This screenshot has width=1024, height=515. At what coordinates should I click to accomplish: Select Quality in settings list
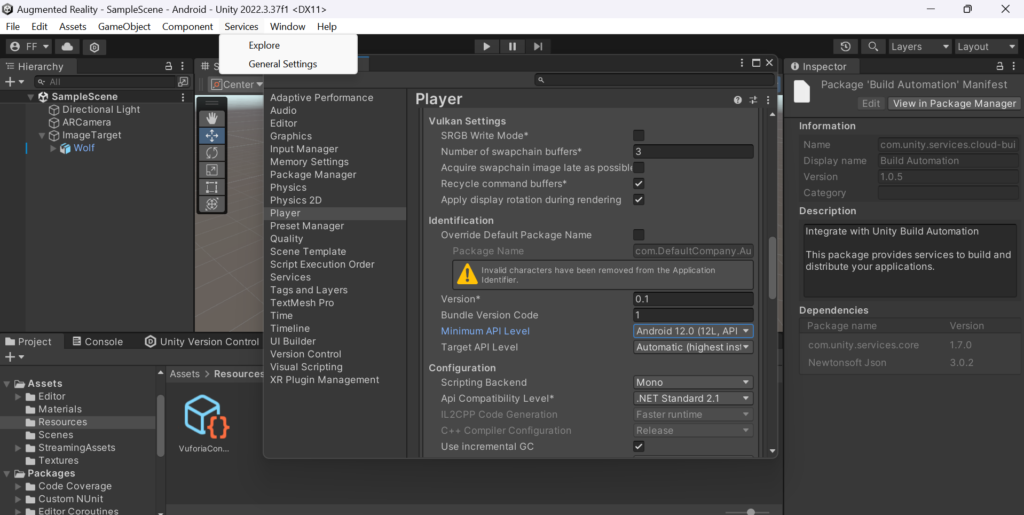point(287,239)
